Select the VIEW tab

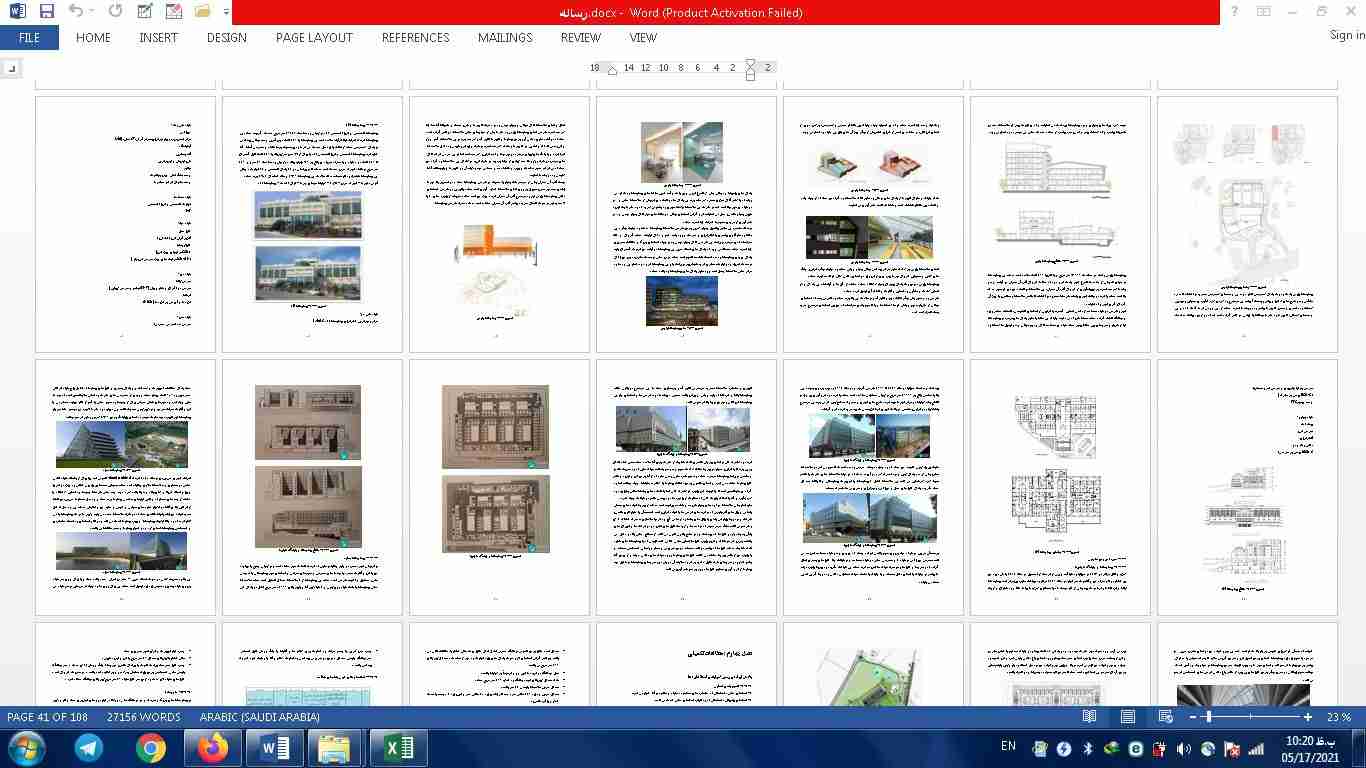pos(643,38)
